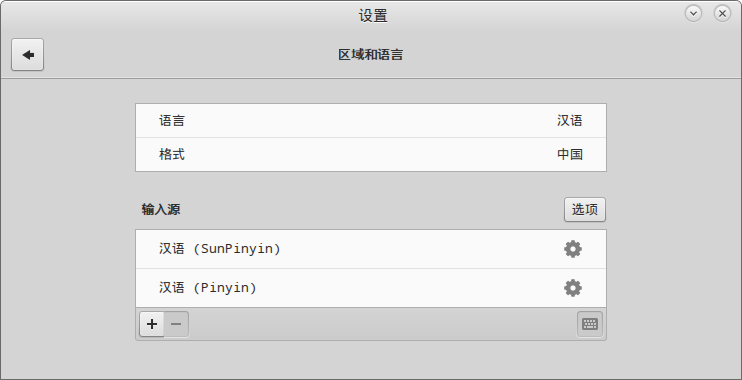The height and width of the screenshot is (380, 742).
Task: Change the formats value 中国
Action: click(x=570, y=154)
